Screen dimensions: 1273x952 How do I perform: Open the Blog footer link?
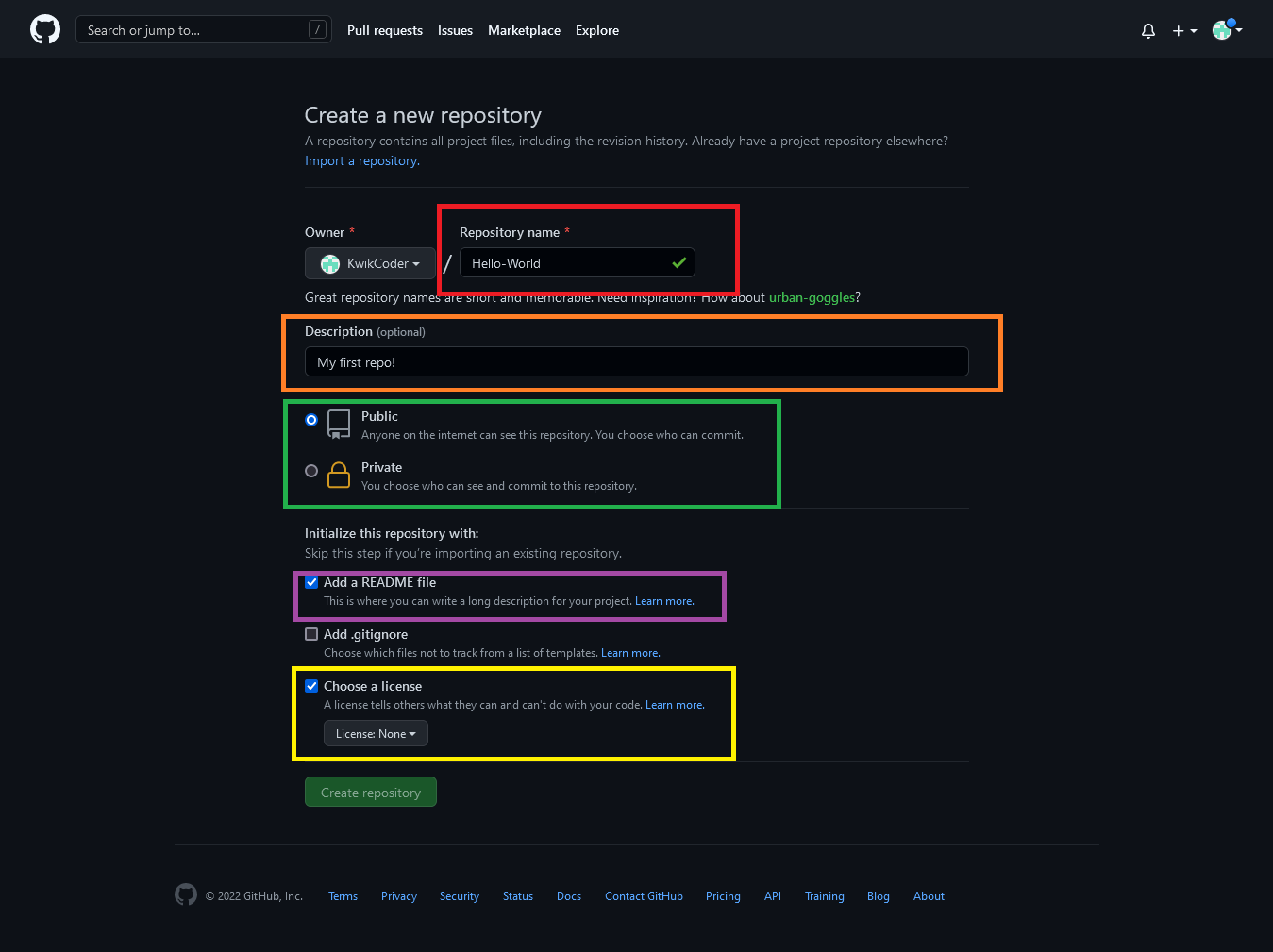(879, 896)
